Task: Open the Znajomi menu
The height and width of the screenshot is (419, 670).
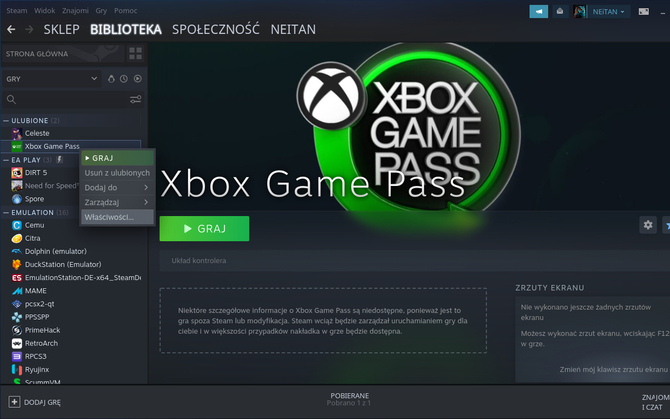Action: coord(75,11)
